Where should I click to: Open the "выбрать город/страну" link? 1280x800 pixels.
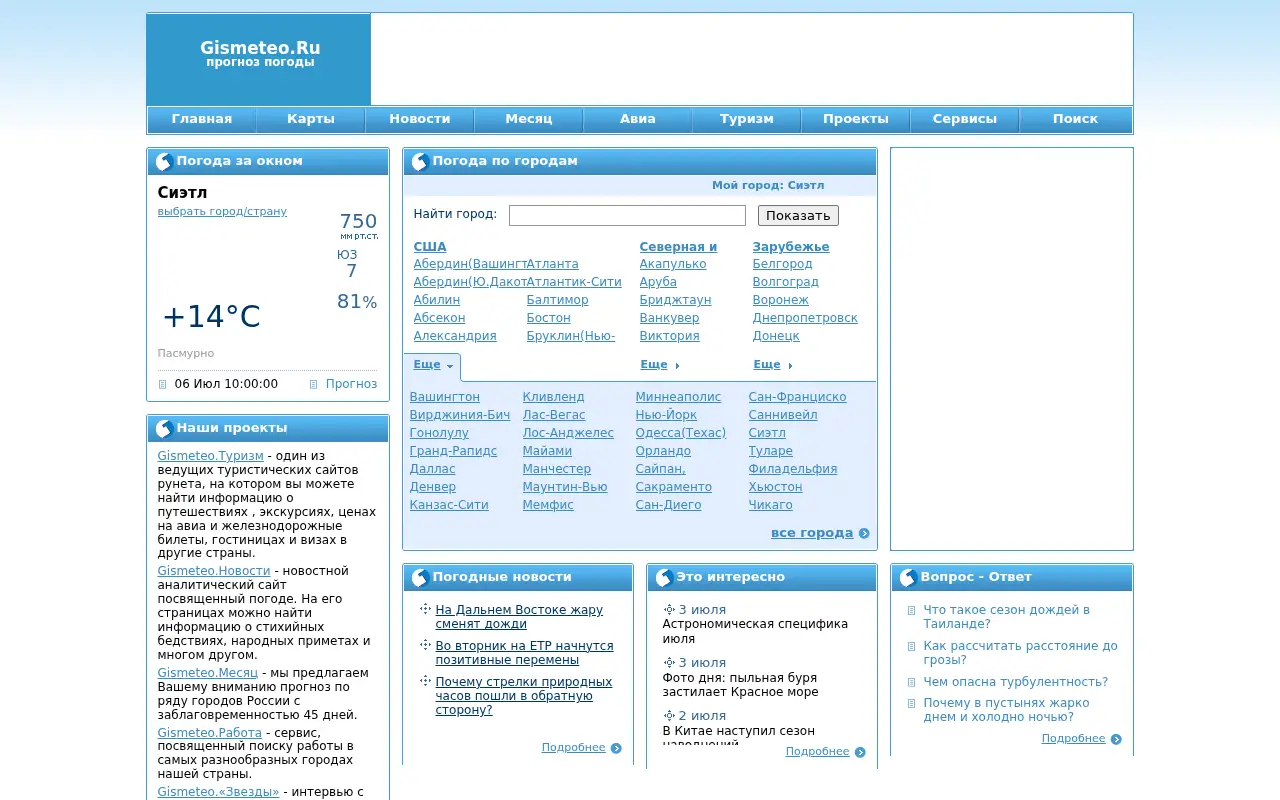pyautogui.click(x=222, y=212)
